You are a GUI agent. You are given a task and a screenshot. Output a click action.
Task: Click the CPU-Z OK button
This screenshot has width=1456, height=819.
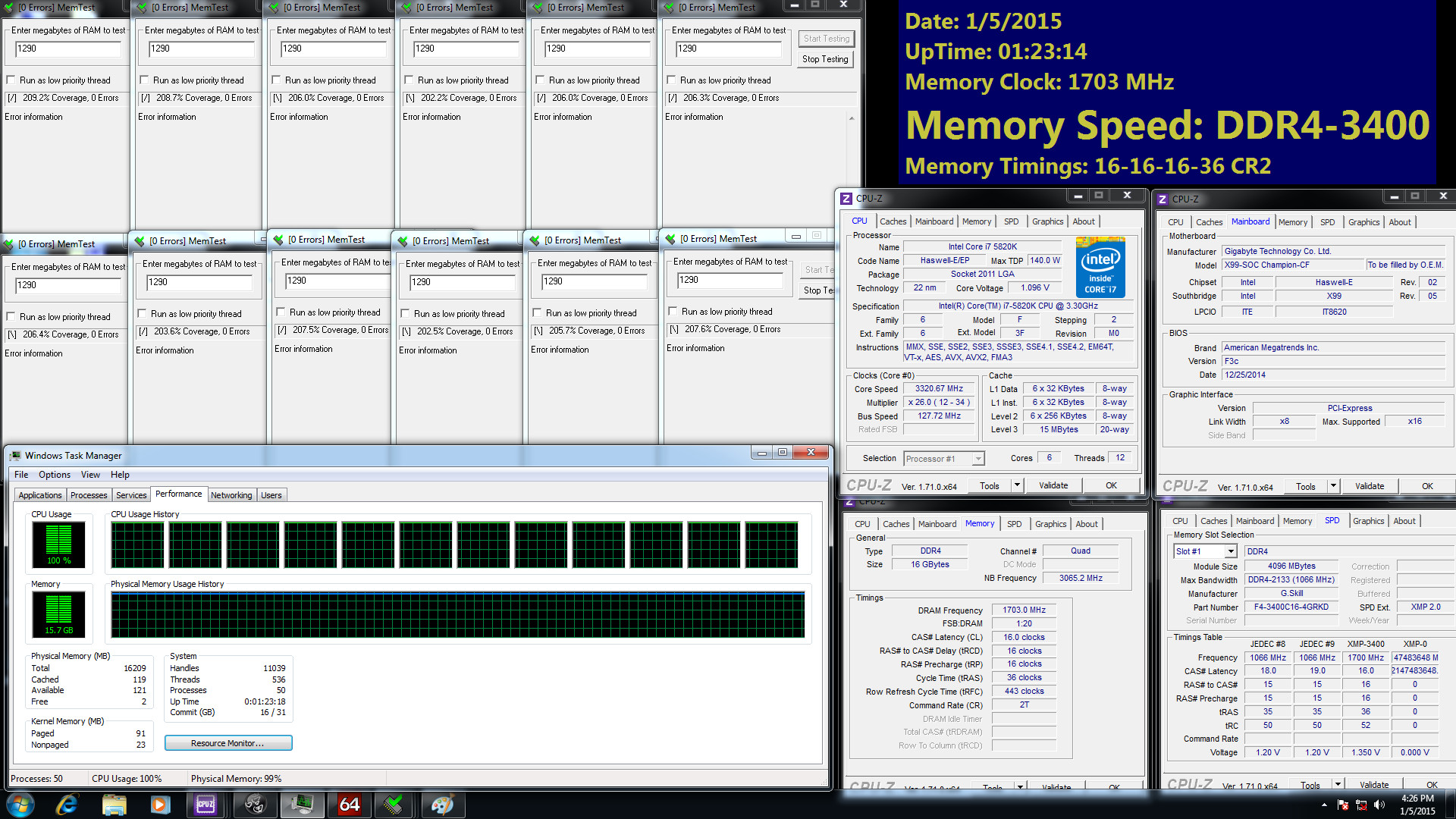pos(1112,485)
